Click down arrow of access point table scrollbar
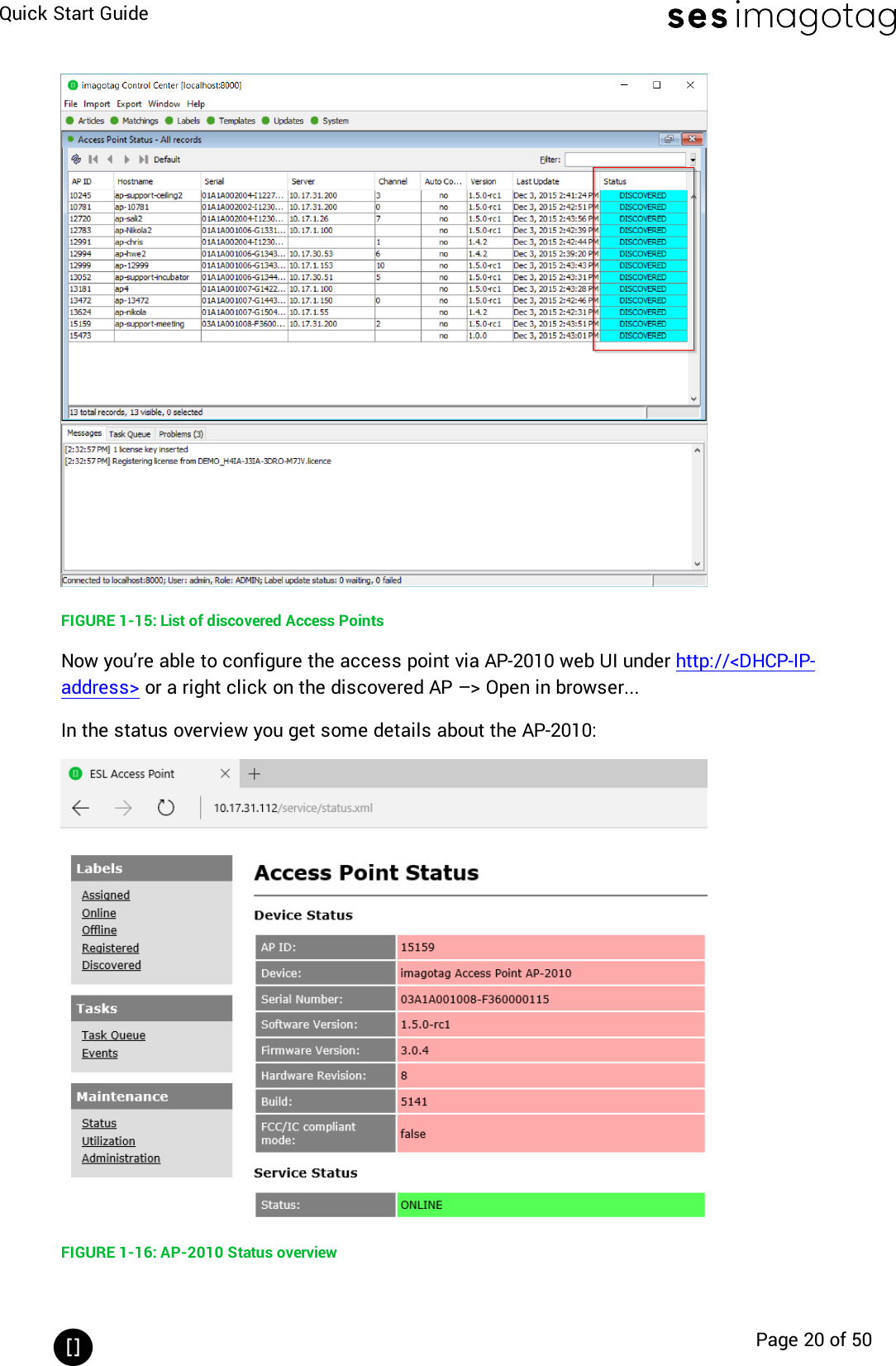Image resolution: width=896 pixels, height=1366 pixels. coord(693,399)
